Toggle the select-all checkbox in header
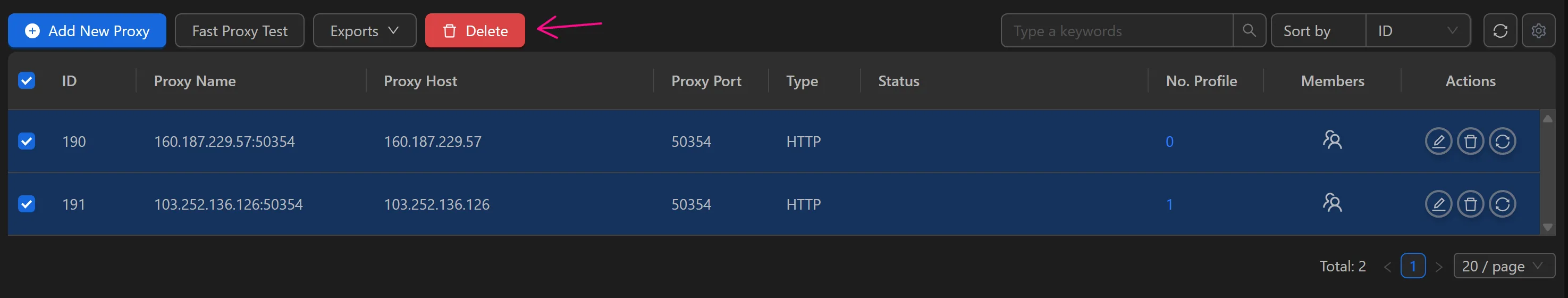The width and height of the screenshot is (1568, 298). pyautogui.click(x=27, y=80)
